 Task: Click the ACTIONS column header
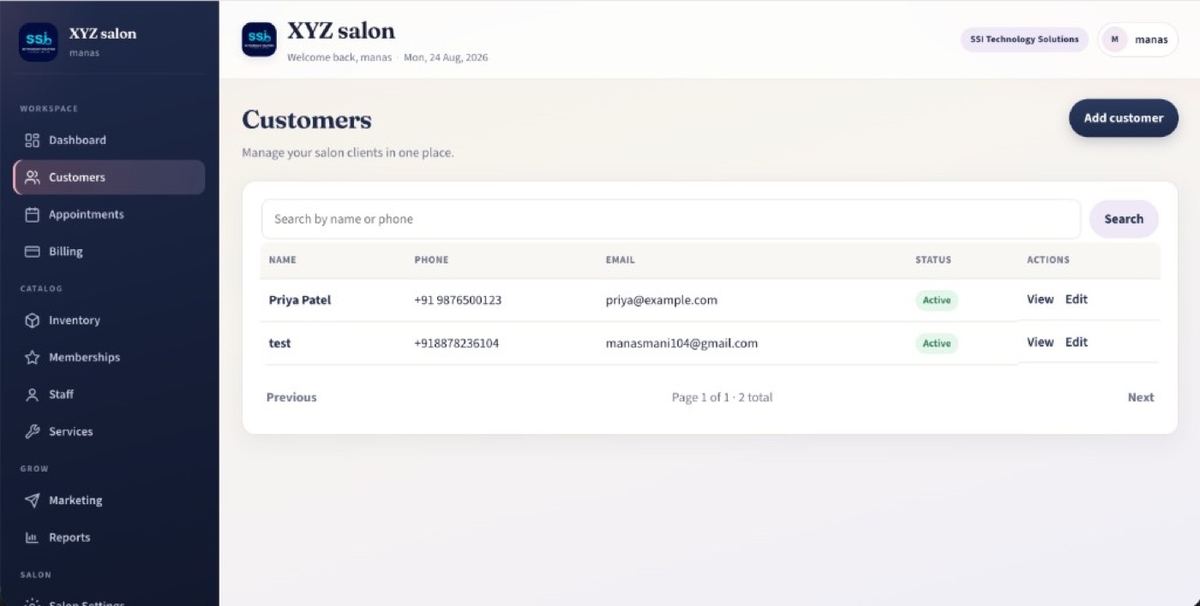coord(1048,260)
